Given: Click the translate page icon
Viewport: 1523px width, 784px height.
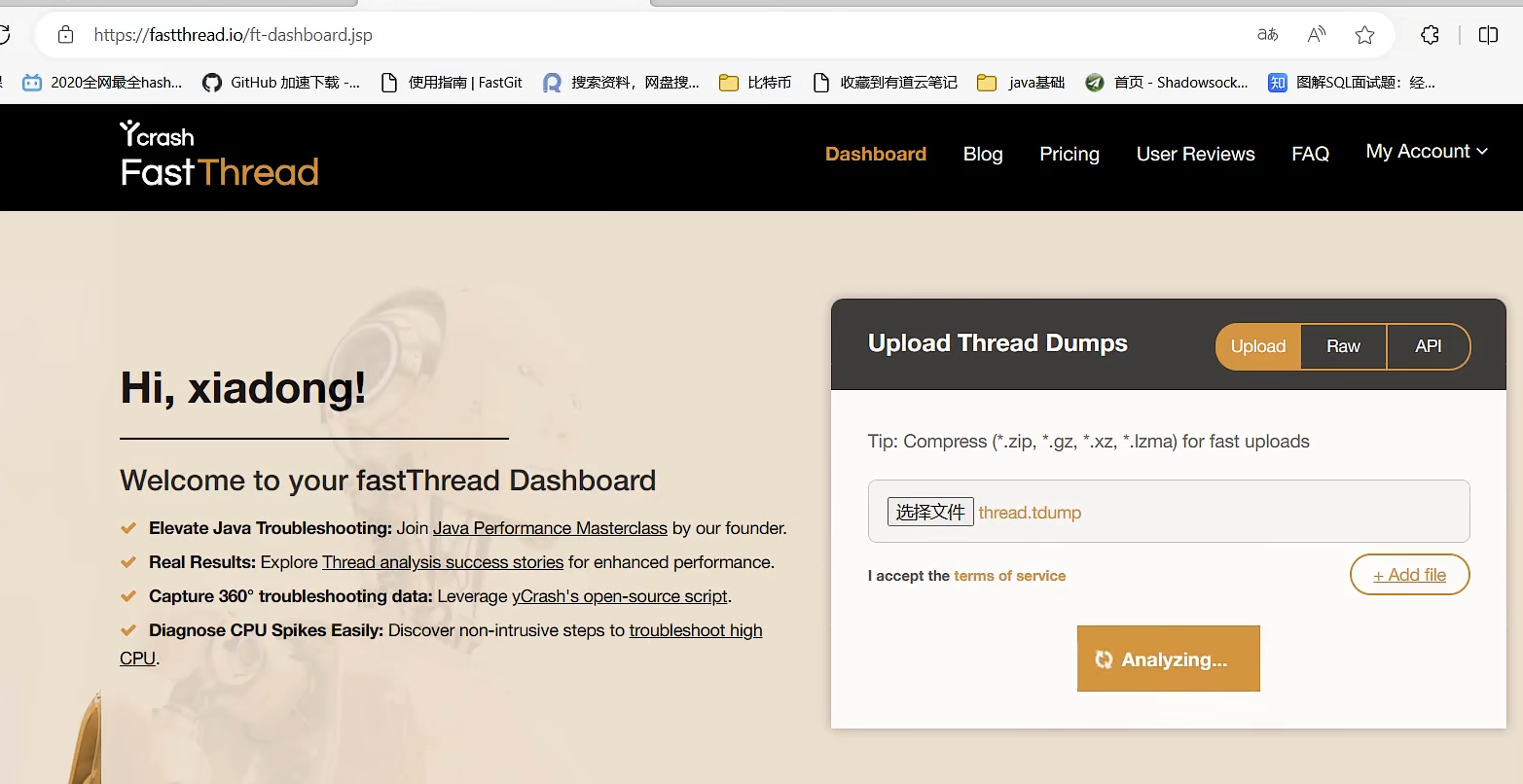Looking at the screenshot, I should click(1267, 35).
